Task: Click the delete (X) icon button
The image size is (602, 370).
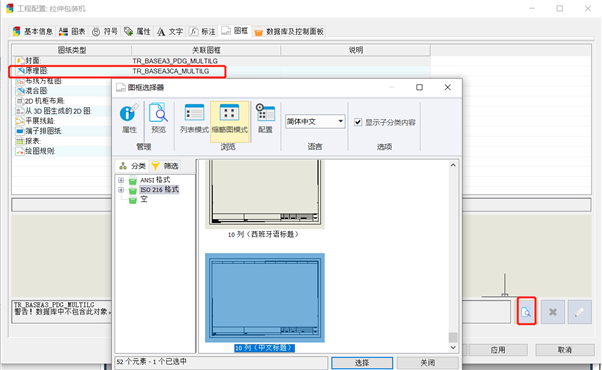Action: pos(552,312)
